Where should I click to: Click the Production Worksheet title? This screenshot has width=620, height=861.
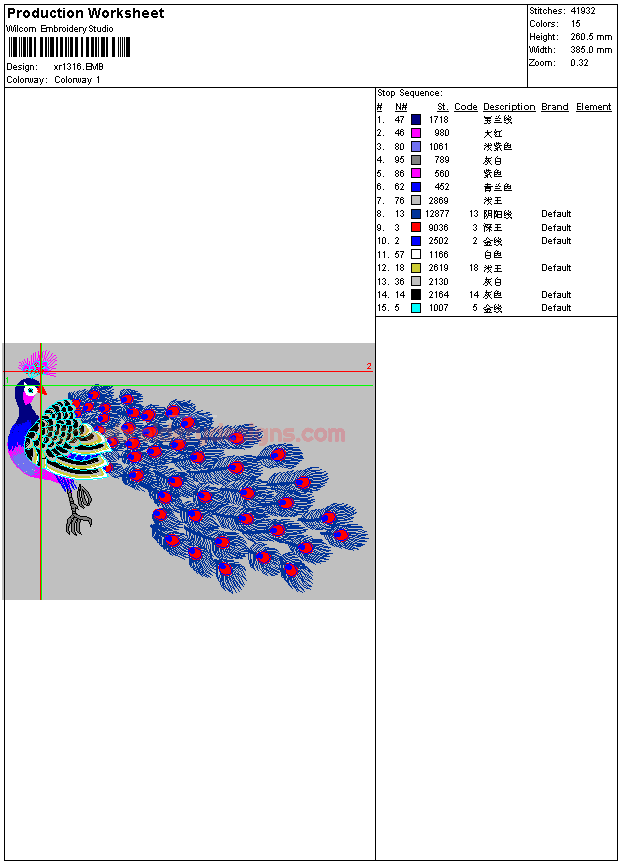pyautogui.click(x=85, y=13)
